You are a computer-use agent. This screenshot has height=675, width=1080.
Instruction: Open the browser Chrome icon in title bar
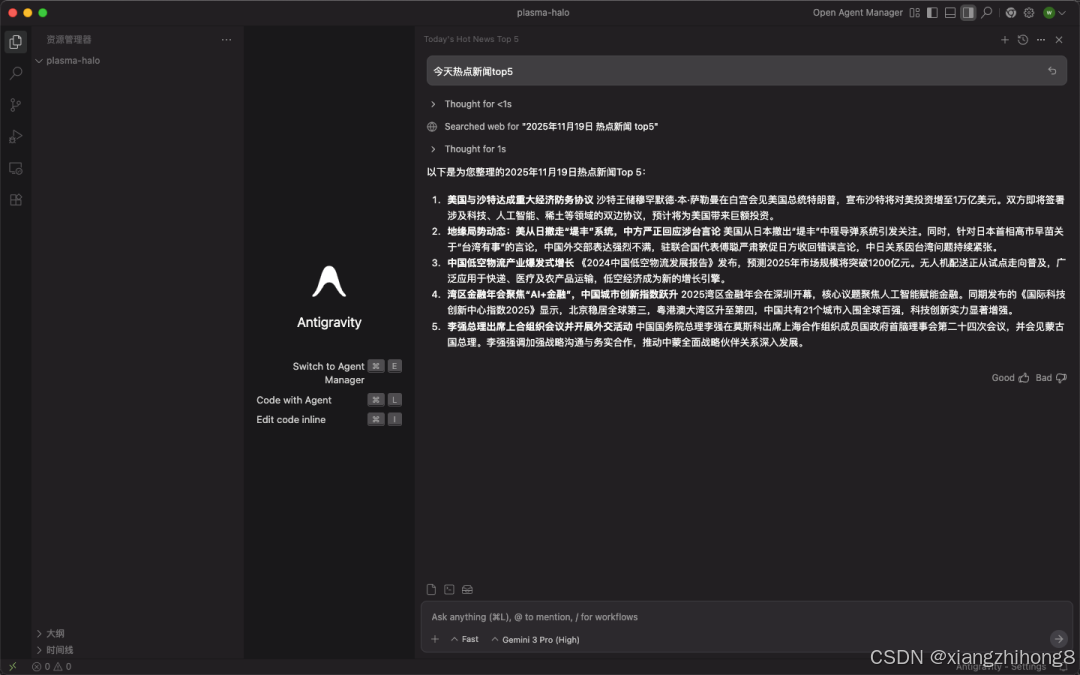point(1010,12)
